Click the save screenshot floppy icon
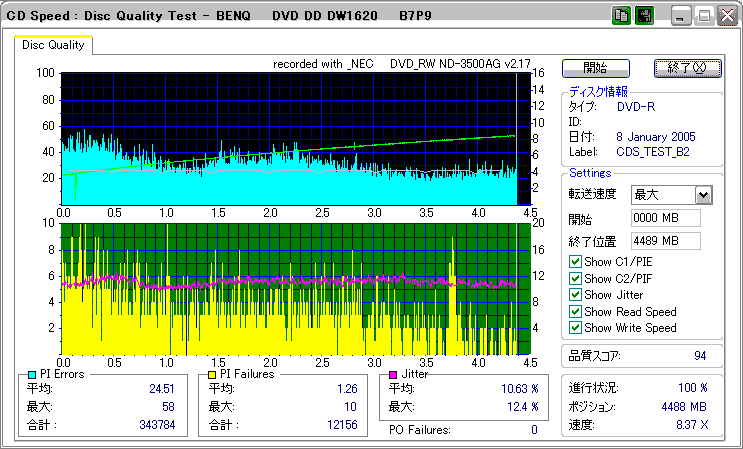 644,16
